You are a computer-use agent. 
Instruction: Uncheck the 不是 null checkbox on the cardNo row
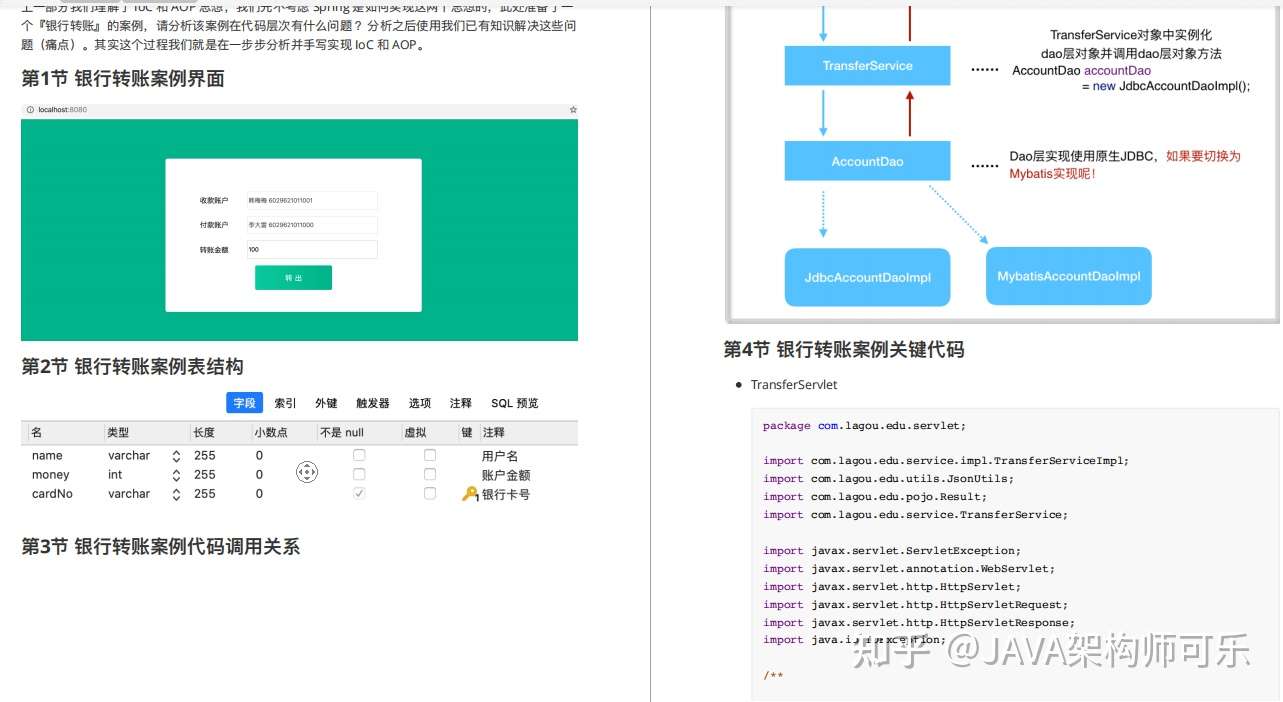coord(357,494)
